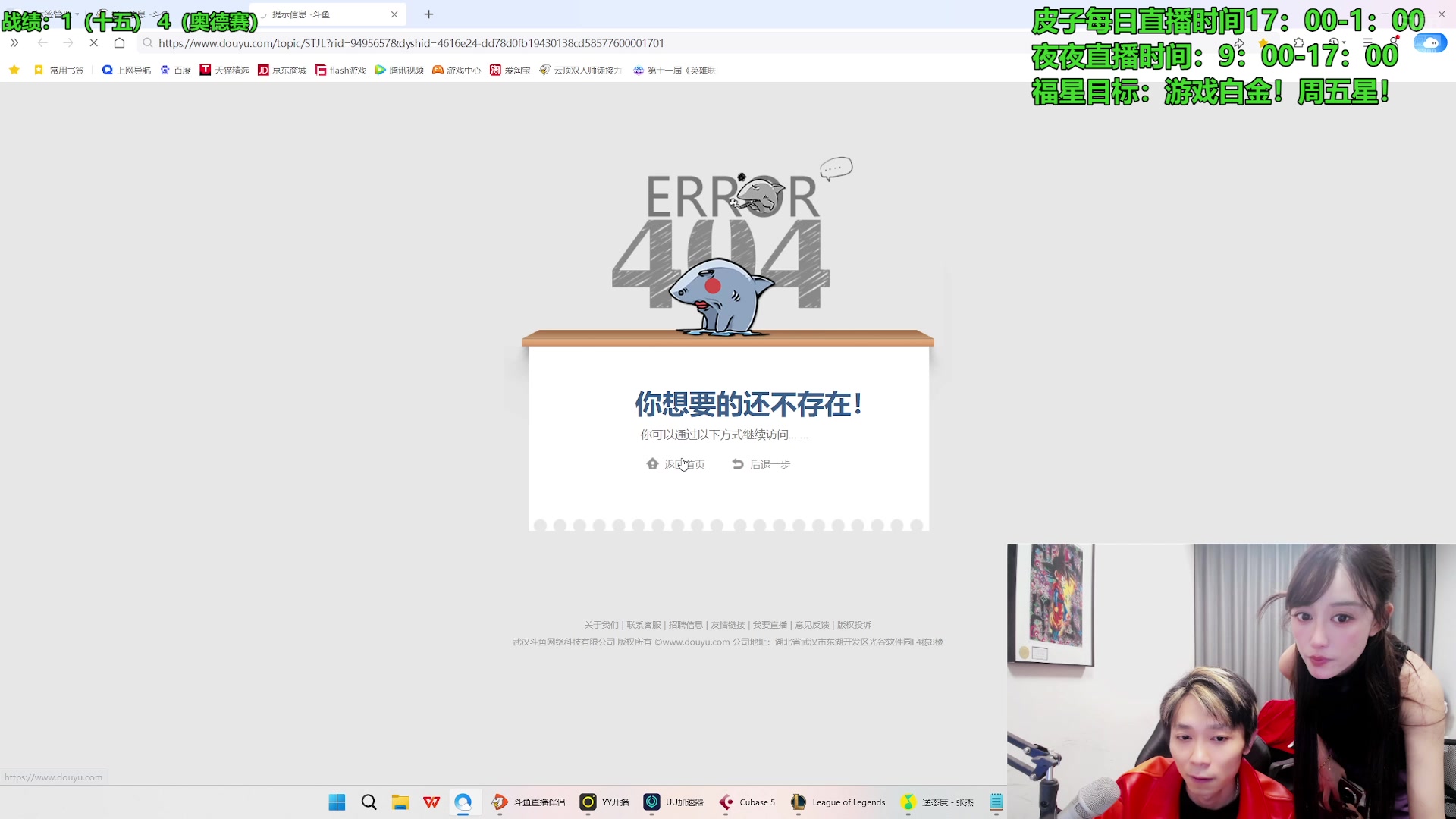The image size is (1456, 819).
Task: Launch WPS Office from taskbar
Action: point(431,802)
